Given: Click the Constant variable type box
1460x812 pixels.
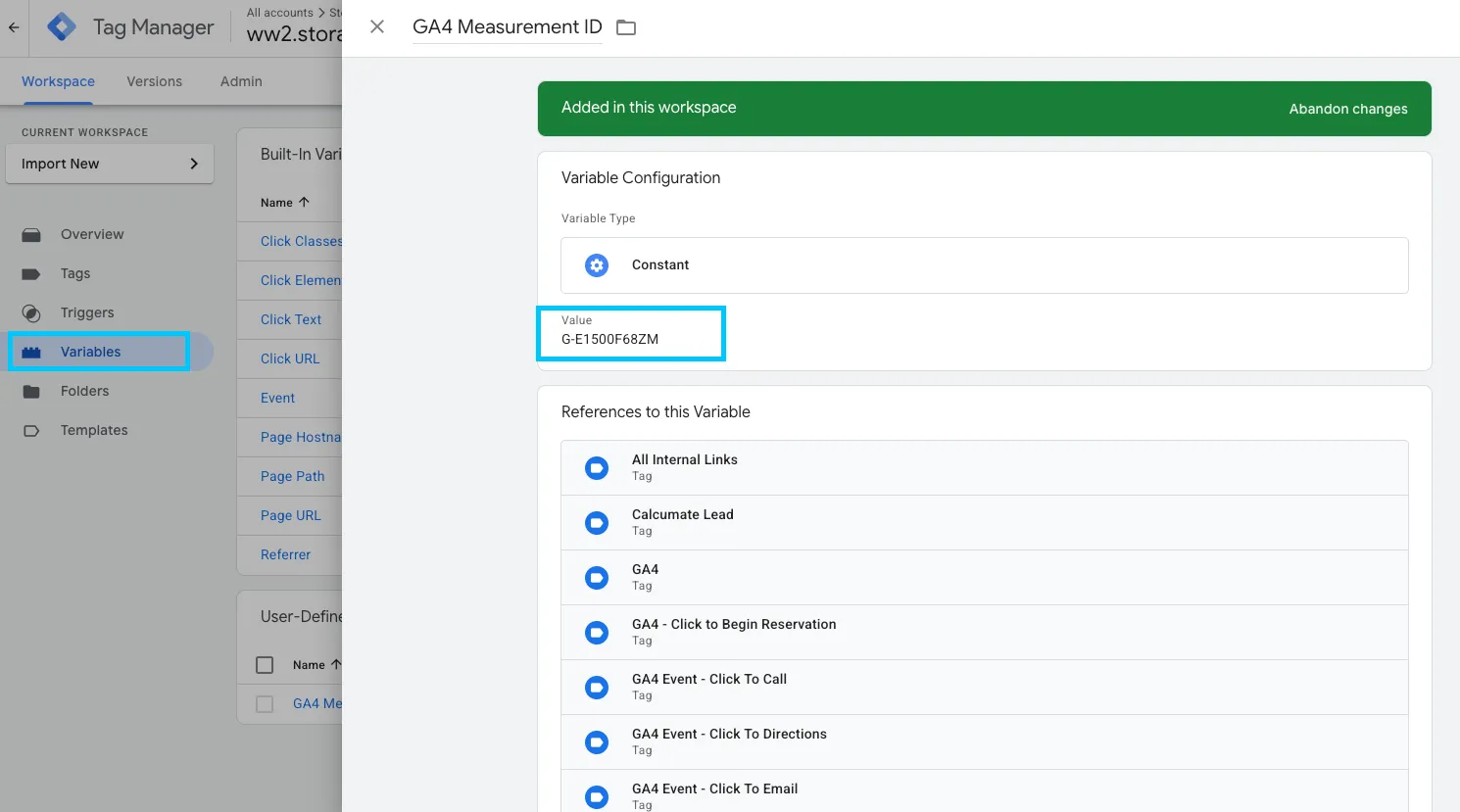Looking at the screenshot, I should coord(985,265).
